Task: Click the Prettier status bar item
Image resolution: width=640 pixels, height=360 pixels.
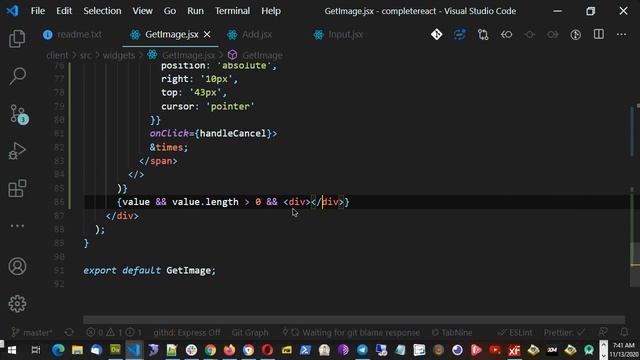Action: pyautogui.click(x=564, y=333)
